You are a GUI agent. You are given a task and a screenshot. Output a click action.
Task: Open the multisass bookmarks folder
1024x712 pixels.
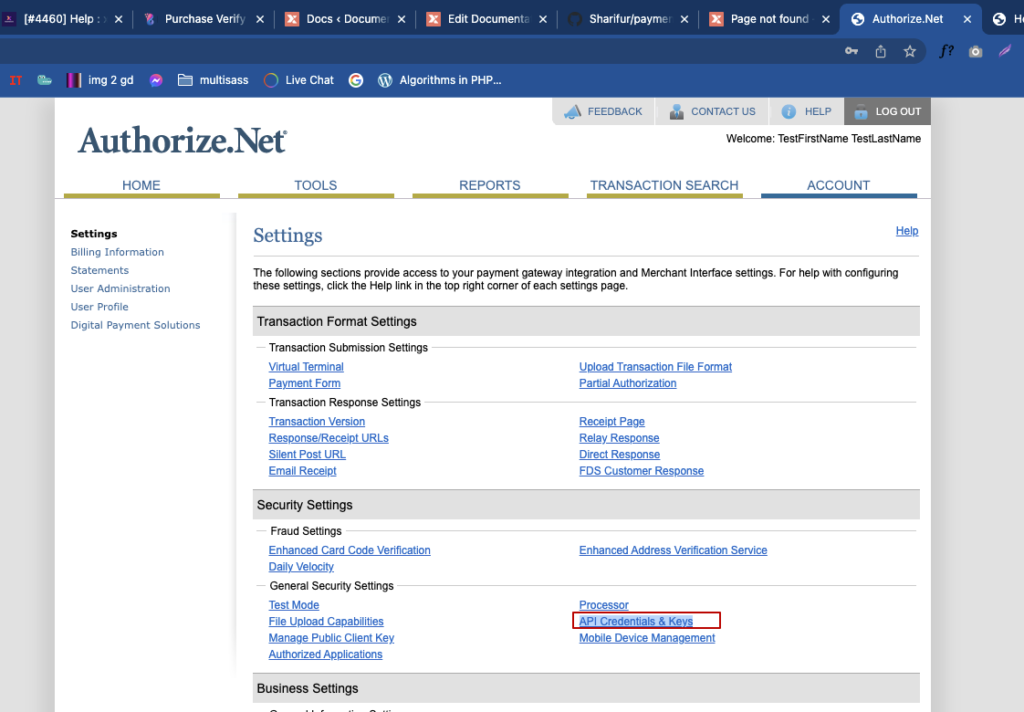(x=213, y=80)
